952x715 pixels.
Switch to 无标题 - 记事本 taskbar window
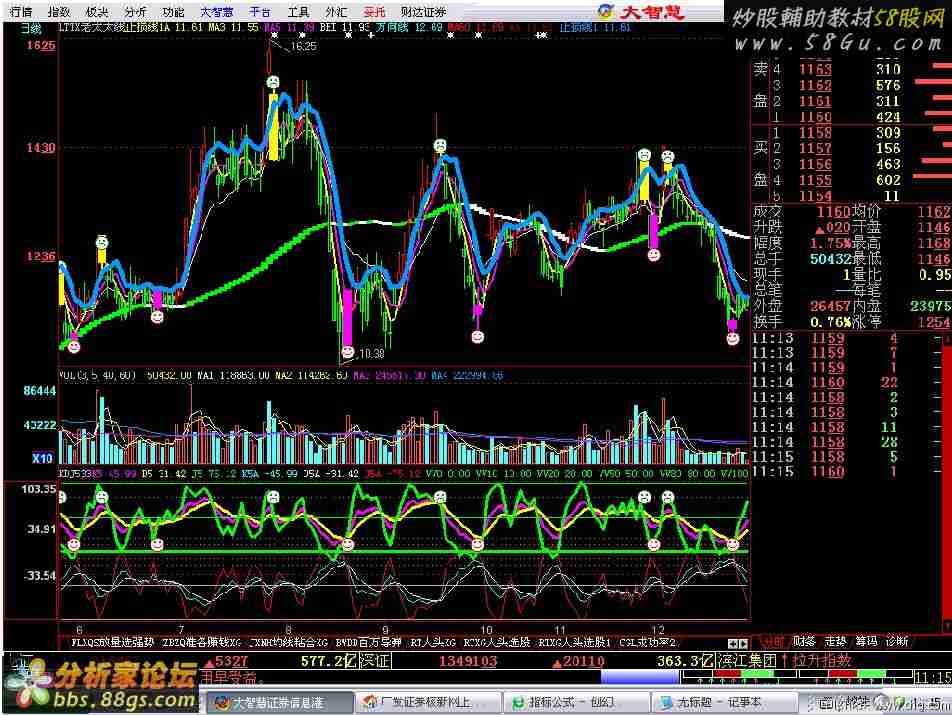pyautogui.click(x=724, y=703)
